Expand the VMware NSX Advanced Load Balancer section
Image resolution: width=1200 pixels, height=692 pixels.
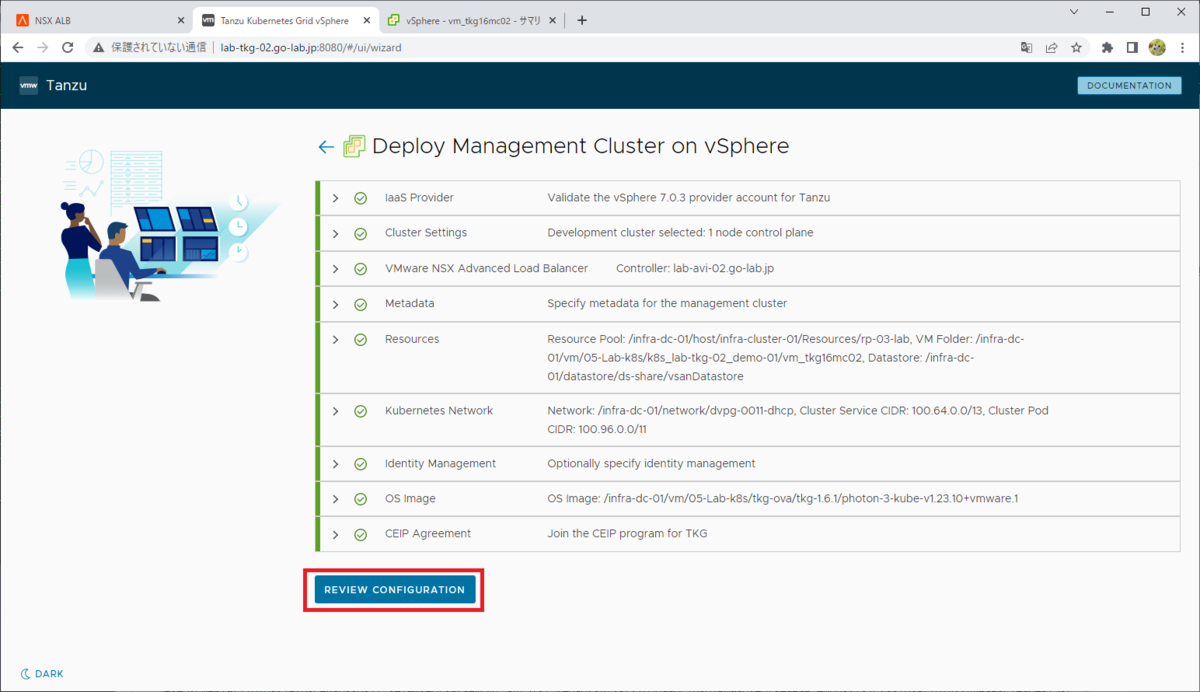coord(336,269)
